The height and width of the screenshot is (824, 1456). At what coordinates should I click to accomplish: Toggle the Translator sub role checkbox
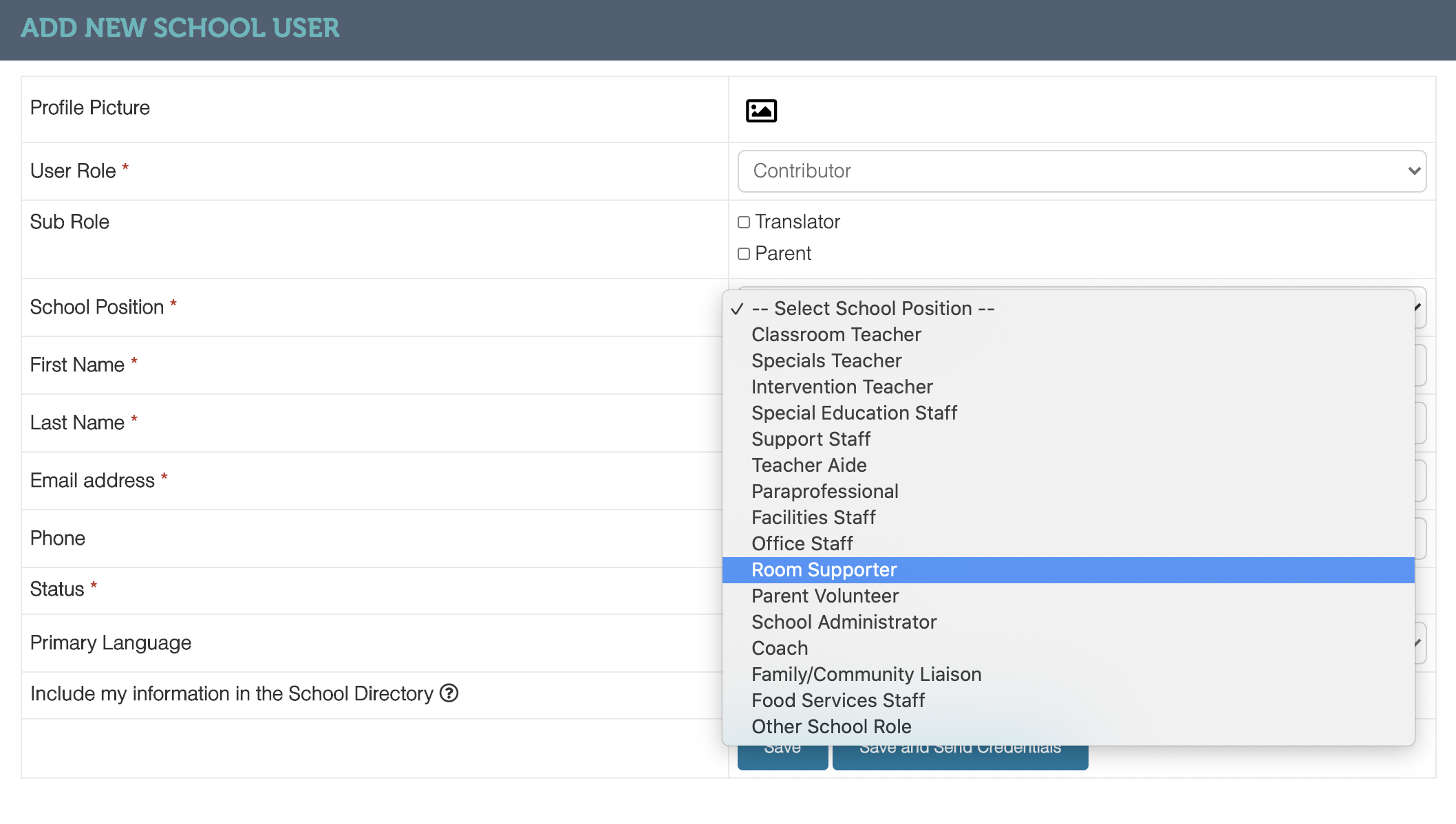pos(744,222)
